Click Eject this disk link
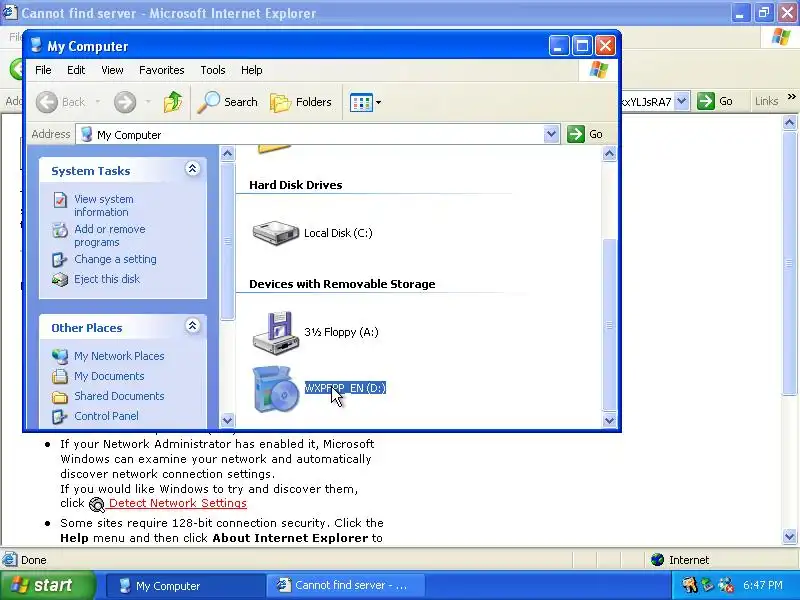Image resolution: width=800 pixels, height=600 pixels. [x=107, y=279]
